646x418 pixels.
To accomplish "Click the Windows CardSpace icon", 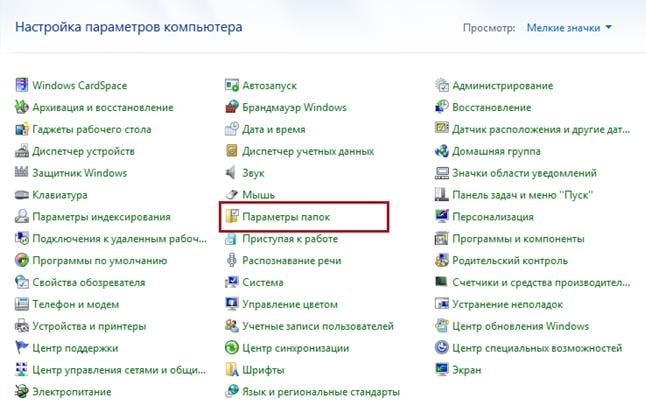I will tap(21, 85).
